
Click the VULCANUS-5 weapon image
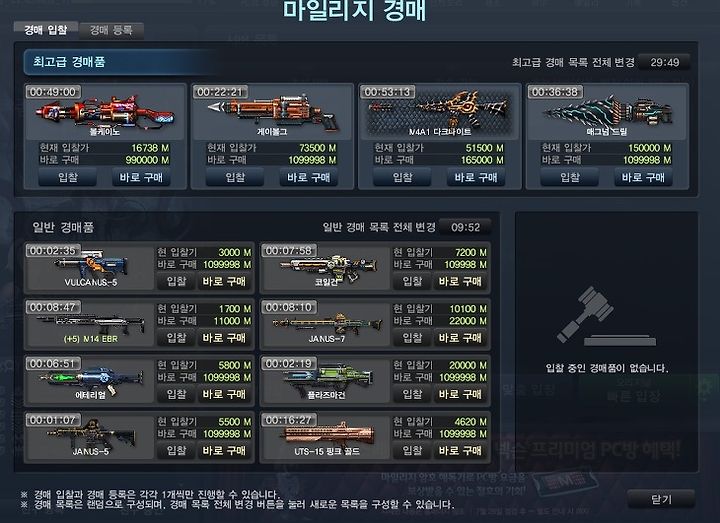click(x=90, y=267)
